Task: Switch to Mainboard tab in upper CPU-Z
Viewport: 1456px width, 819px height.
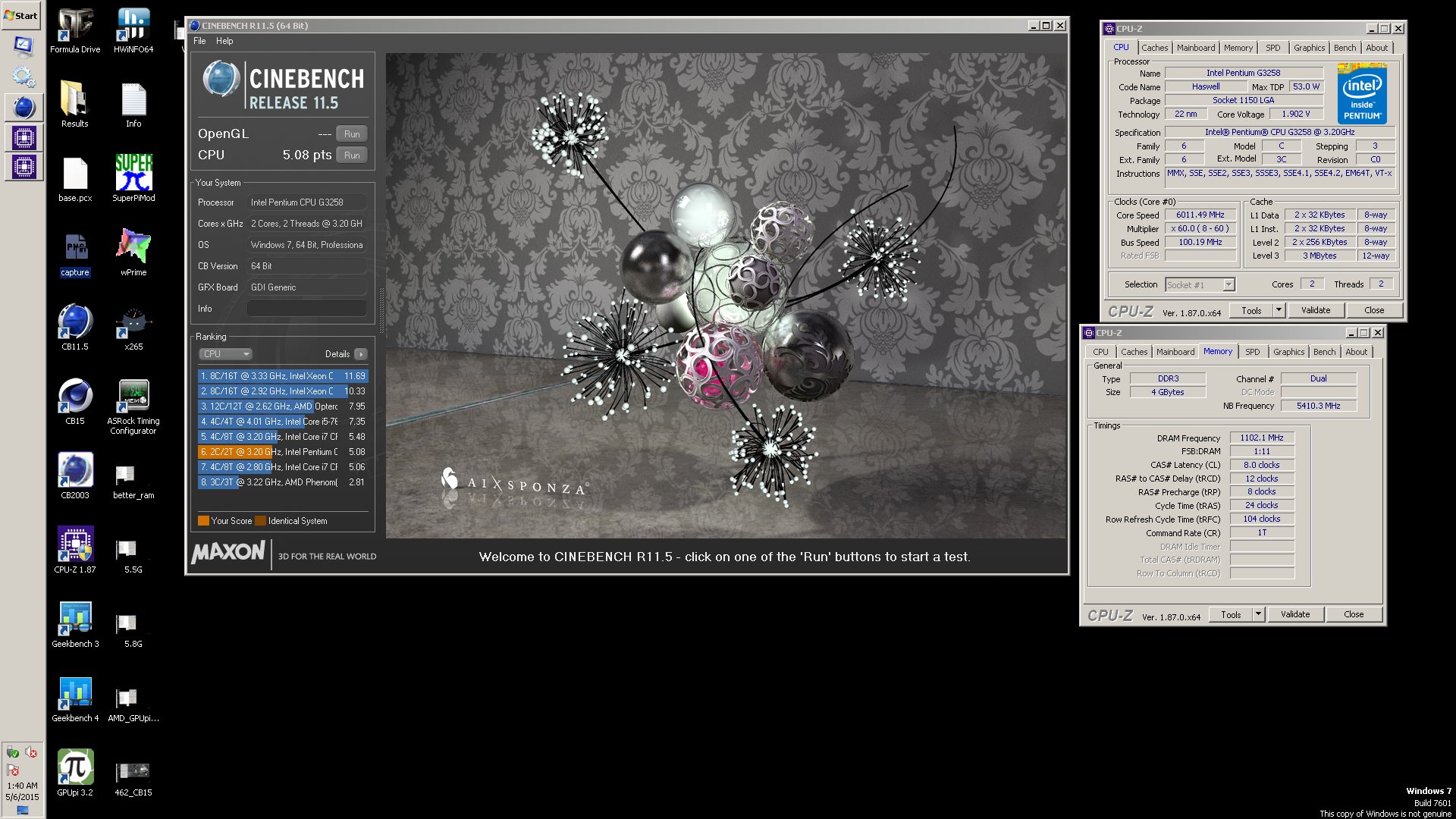Action: (1196, 48)
